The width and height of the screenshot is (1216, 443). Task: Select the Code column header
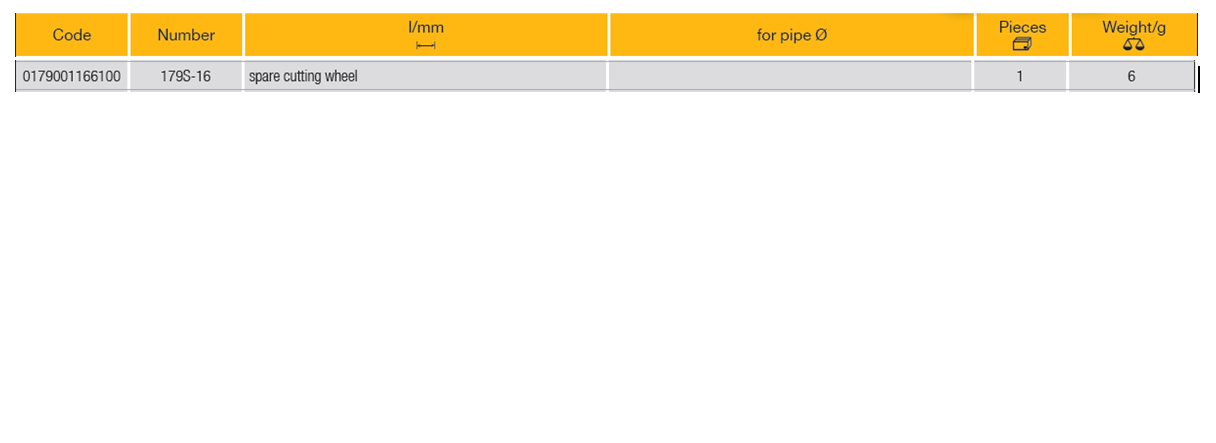(72, 35)
